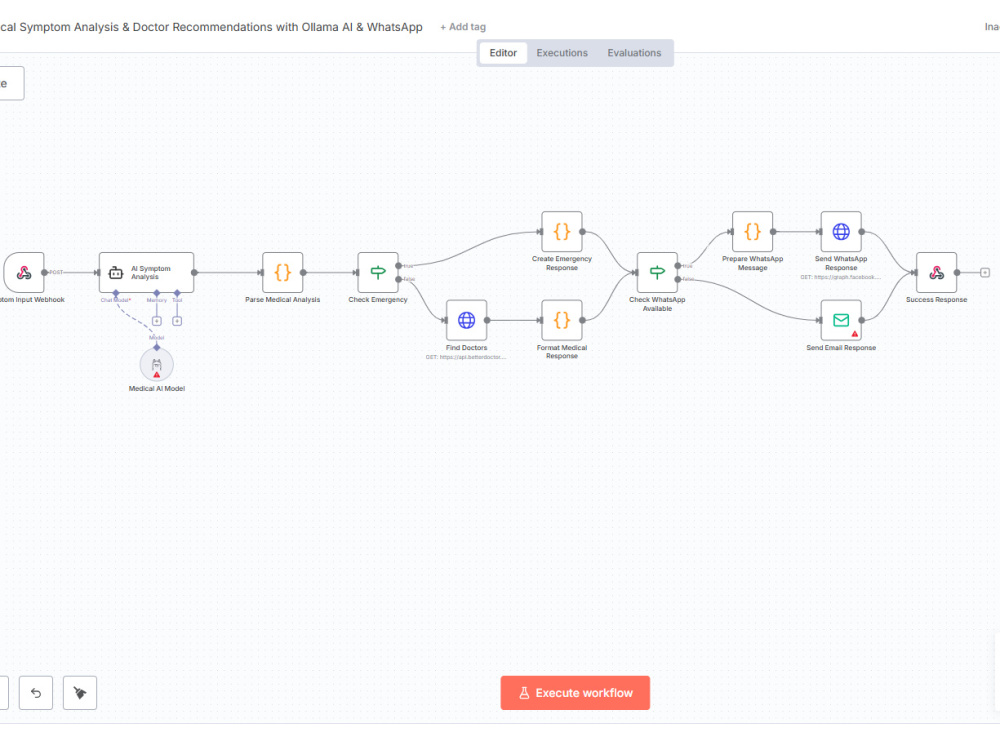This screenshot has height=750, width=1000.
Task: Open the Prepare WhatsApp Message code node
Action: [x=753, y=232]
